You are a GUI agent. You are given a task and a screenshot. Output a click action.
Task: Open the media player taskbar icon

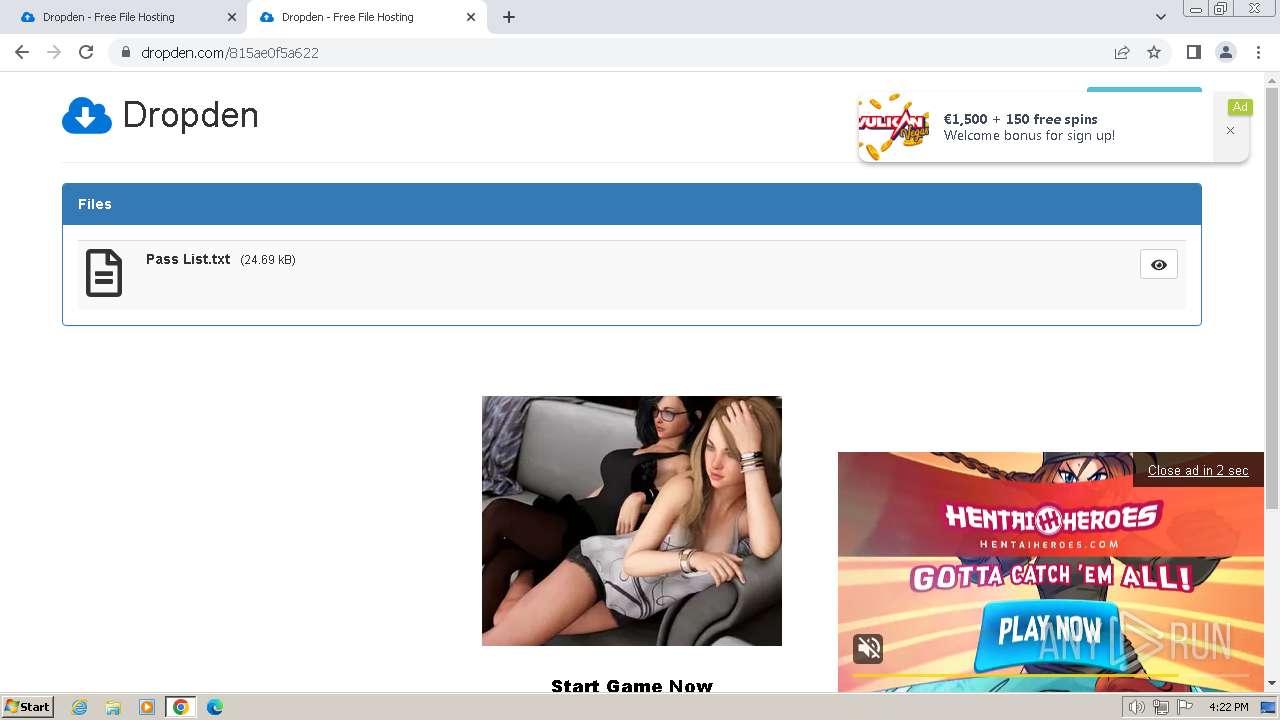coord(147,707)
